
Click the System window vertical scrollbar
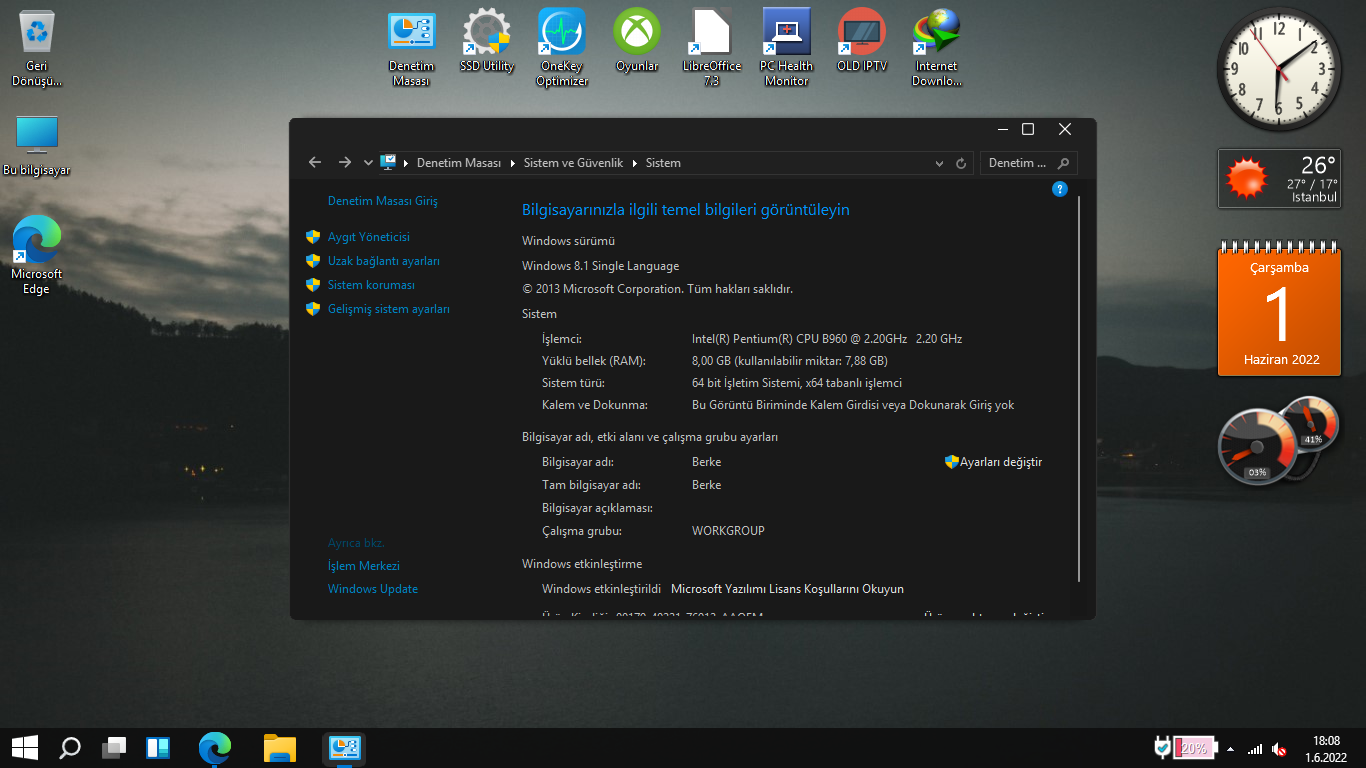click(x=1080, y=390)
